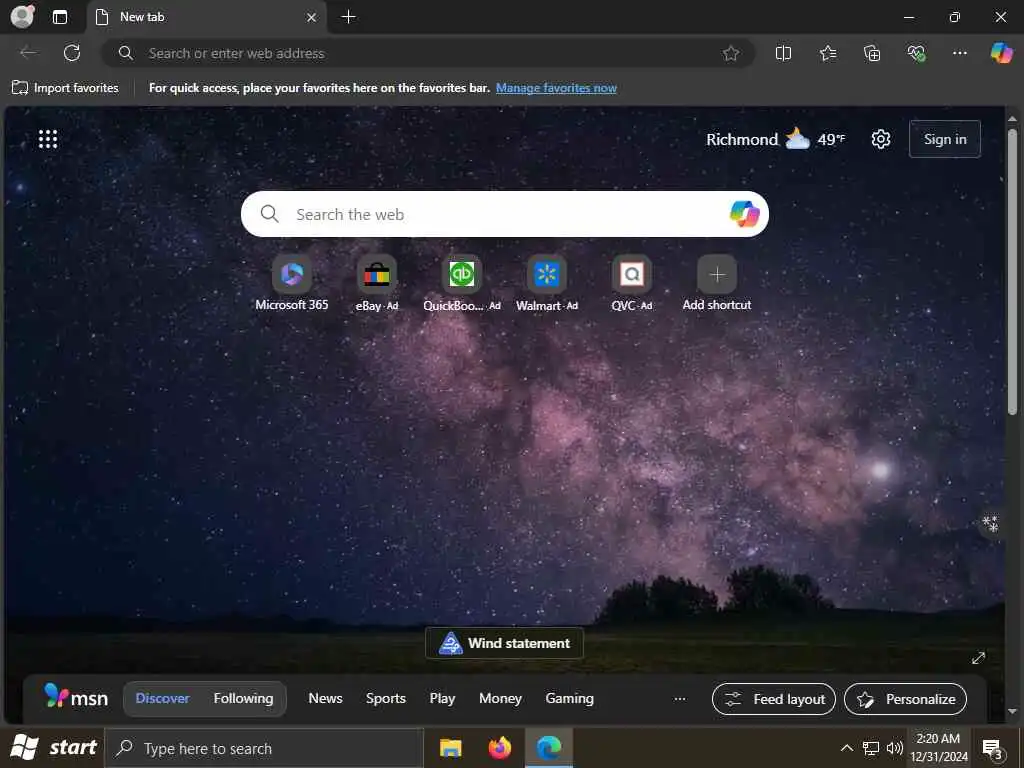Open the Wind statement alert

click(x=504, y=643)
